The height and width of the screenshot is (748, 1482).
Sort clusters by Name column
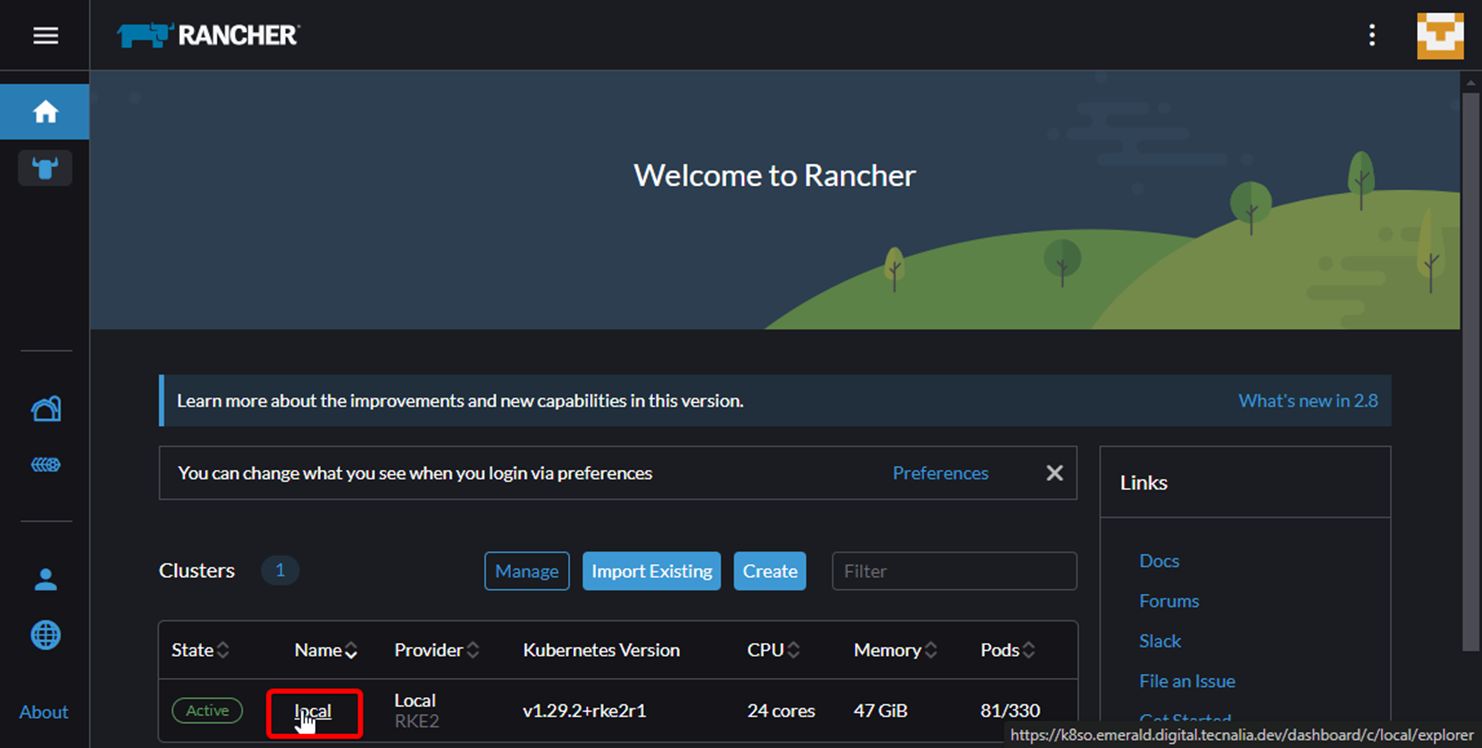[x=326, y=650]
